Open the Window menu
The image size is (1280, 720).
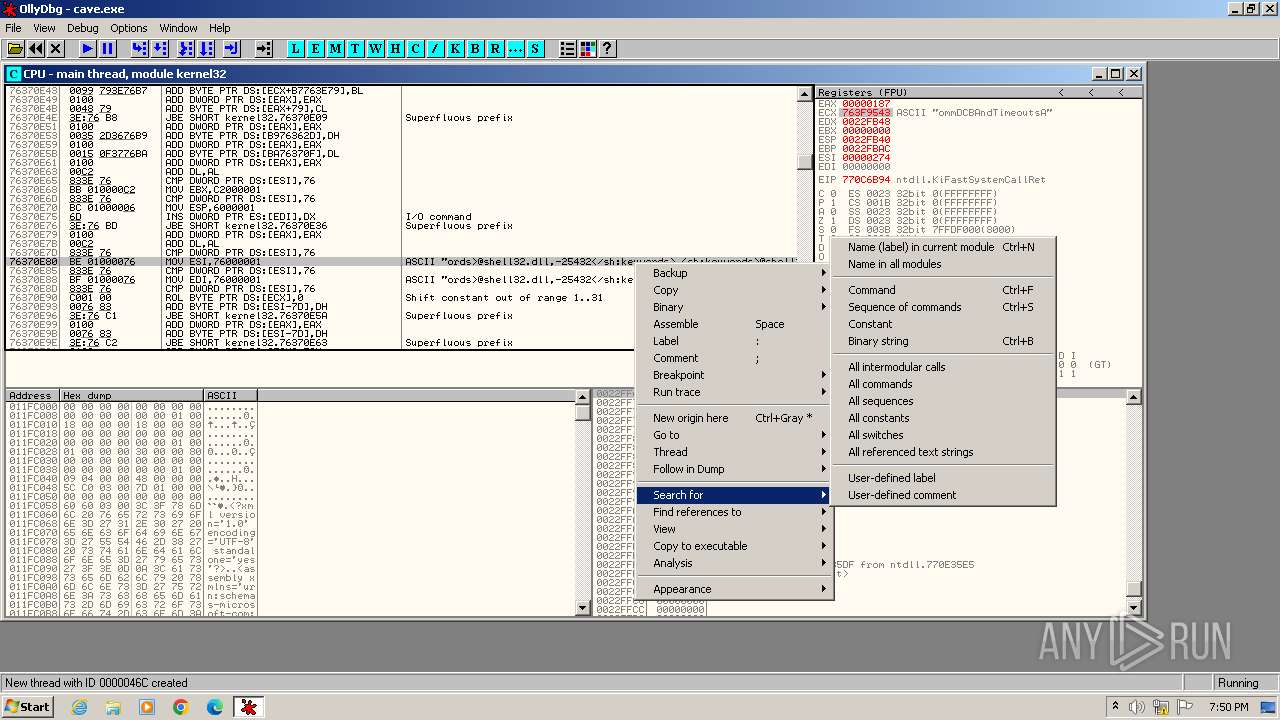[x=178, y=28]
